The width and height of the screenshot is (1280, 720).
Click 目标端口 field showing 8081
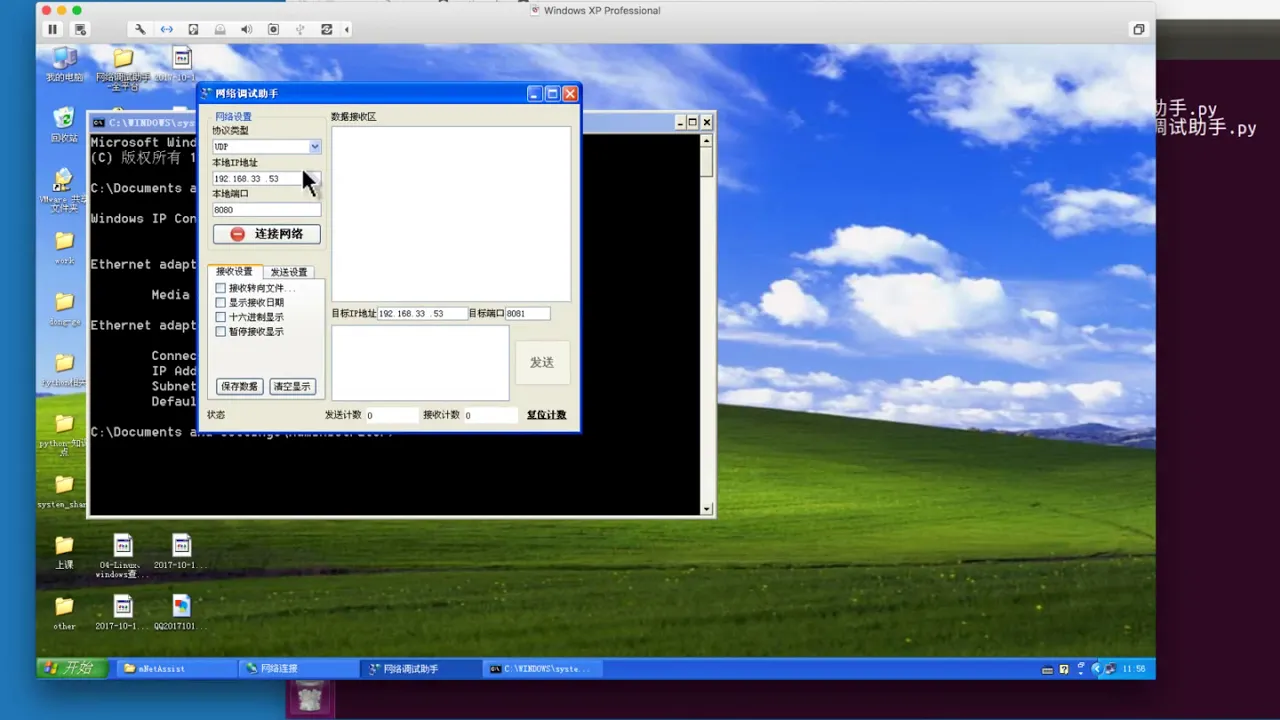pos(528,314)
